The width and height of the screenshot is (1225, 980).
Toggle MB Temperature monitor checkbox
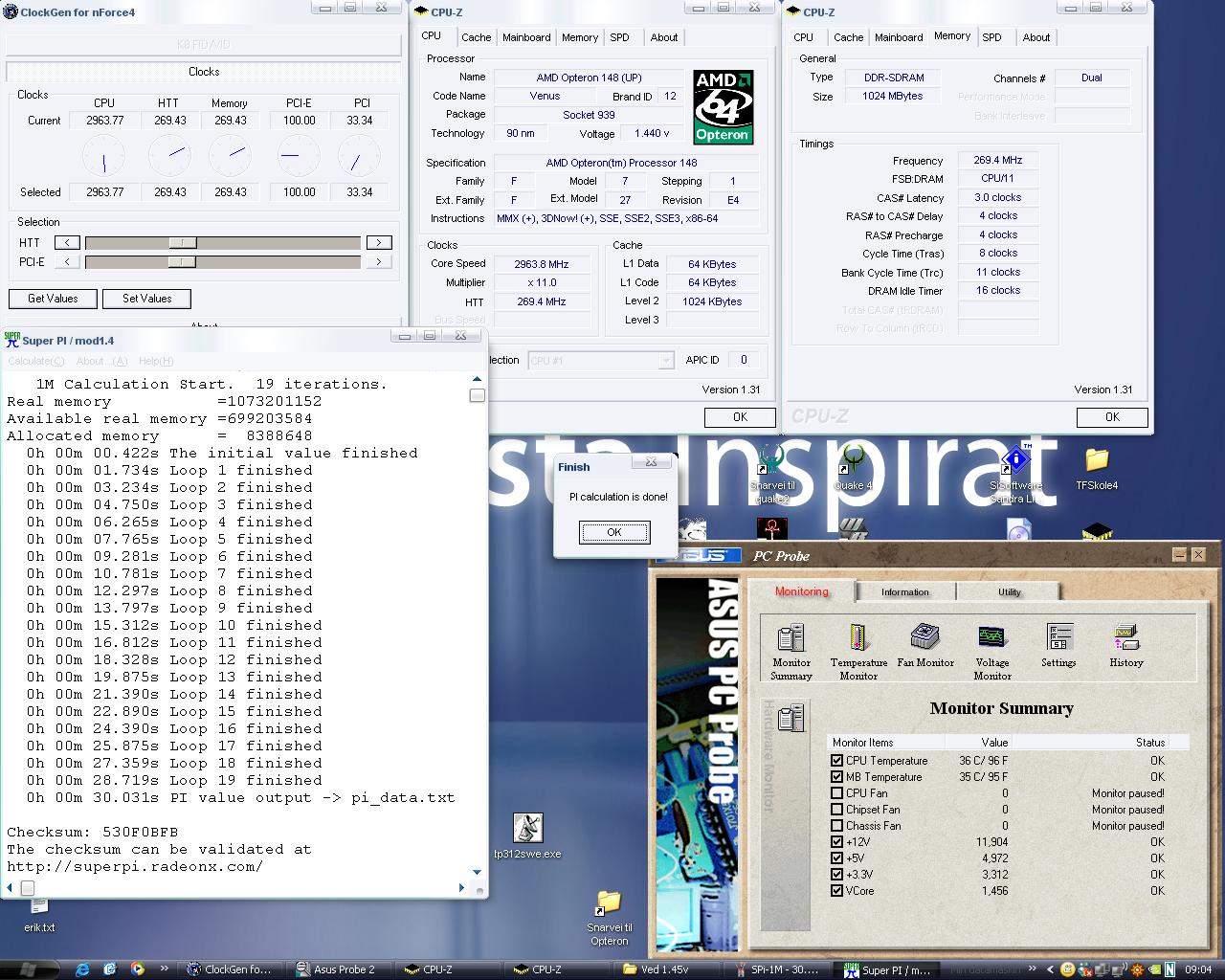click(837, 777)
